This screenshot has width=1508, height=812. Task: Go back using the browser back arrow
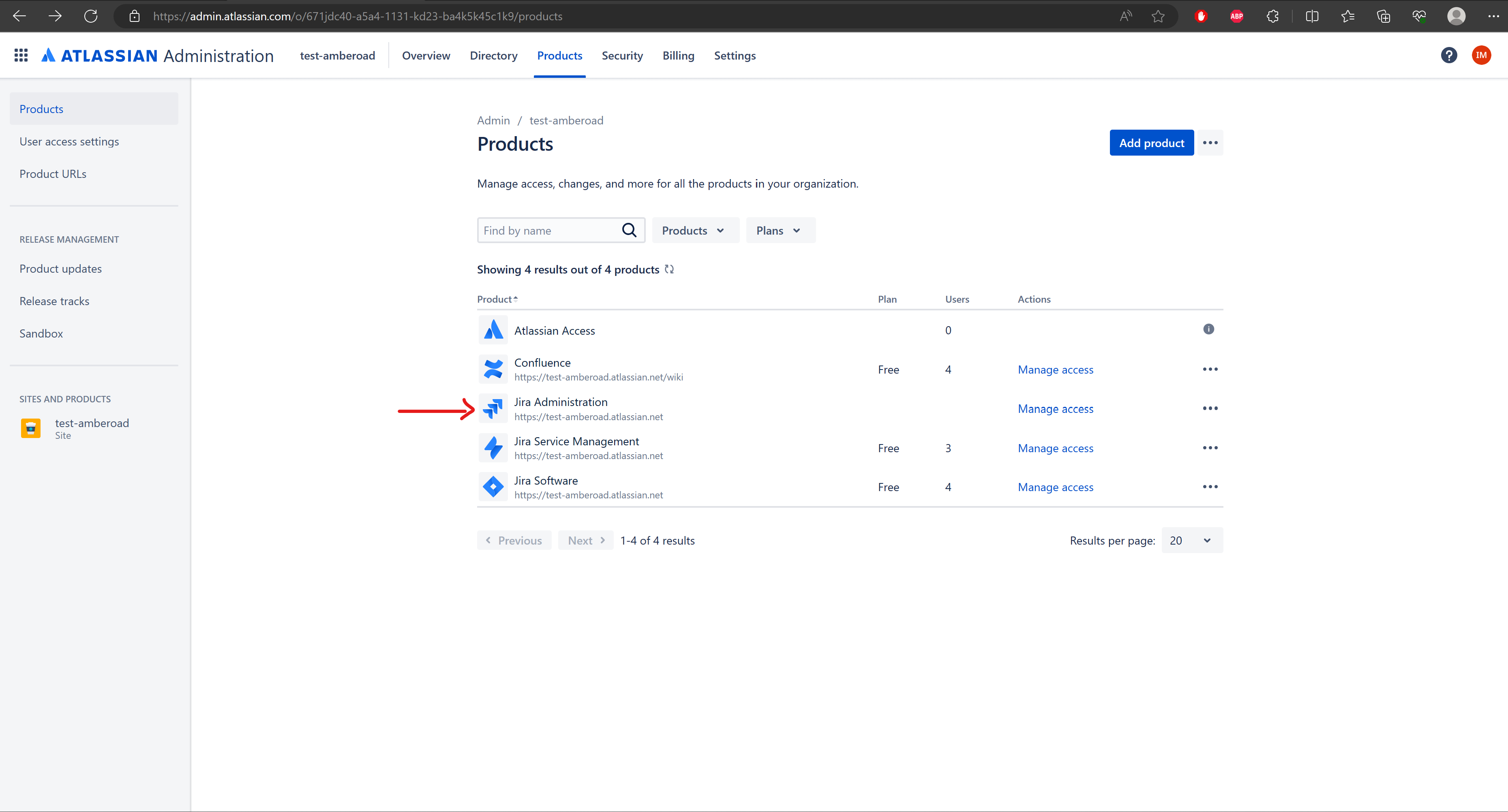[x=19, y=16]
